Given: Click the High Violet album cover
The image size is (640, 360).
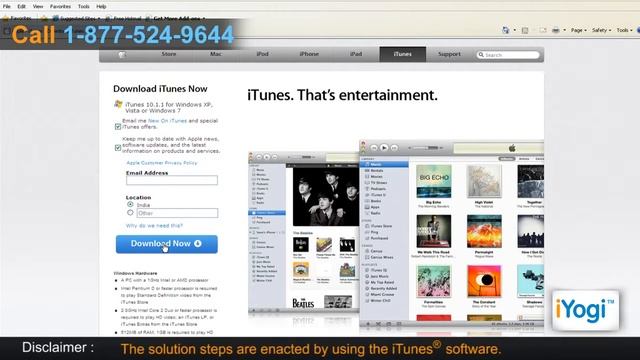Looking at the screenshot, I should (484, 182).
